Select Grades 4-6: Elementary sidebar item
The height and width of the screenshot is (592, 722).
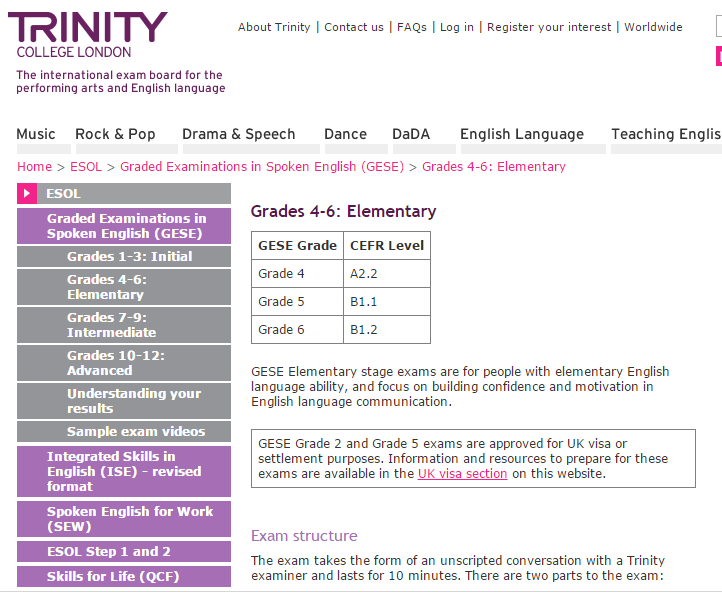(x=124, y=287)
